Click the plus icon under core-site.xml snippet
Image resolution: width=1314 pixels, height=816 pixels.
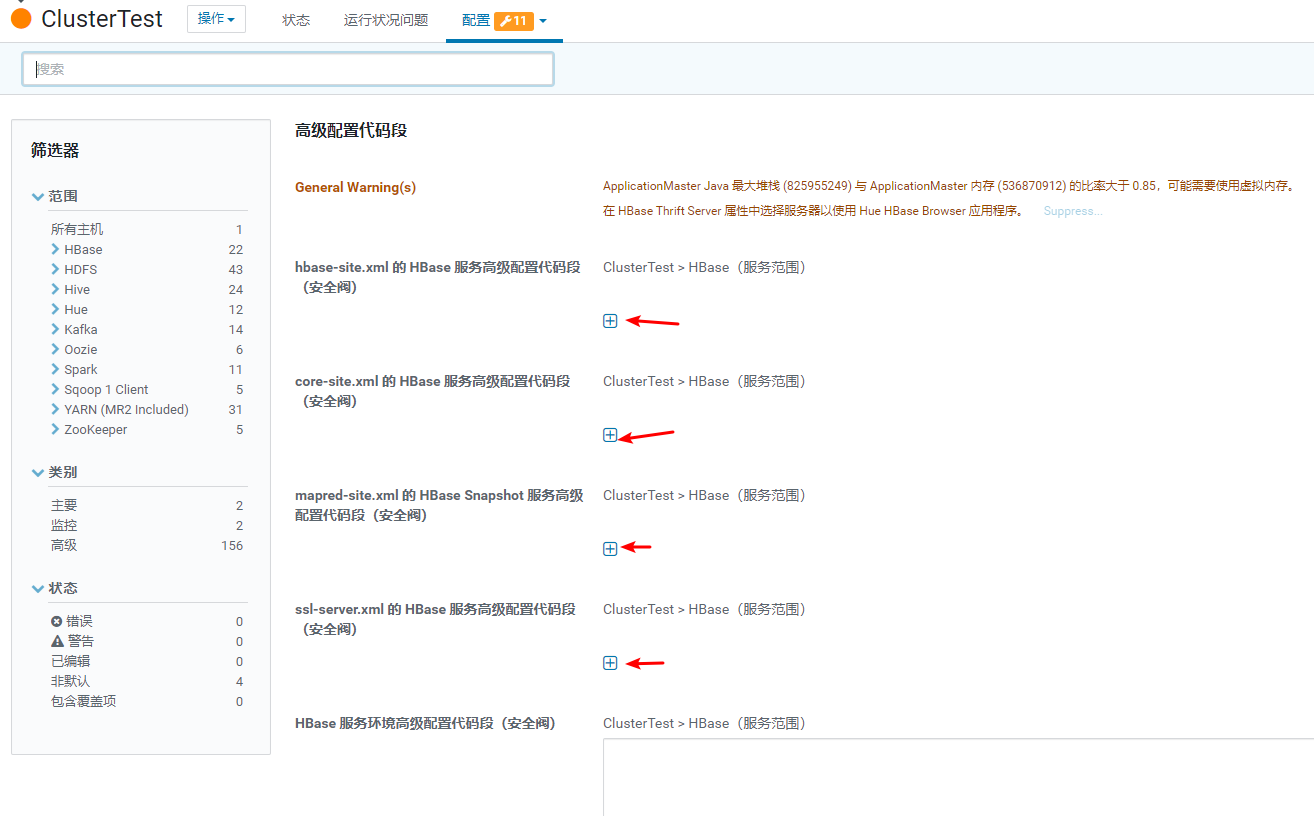(x=610, y=434)
